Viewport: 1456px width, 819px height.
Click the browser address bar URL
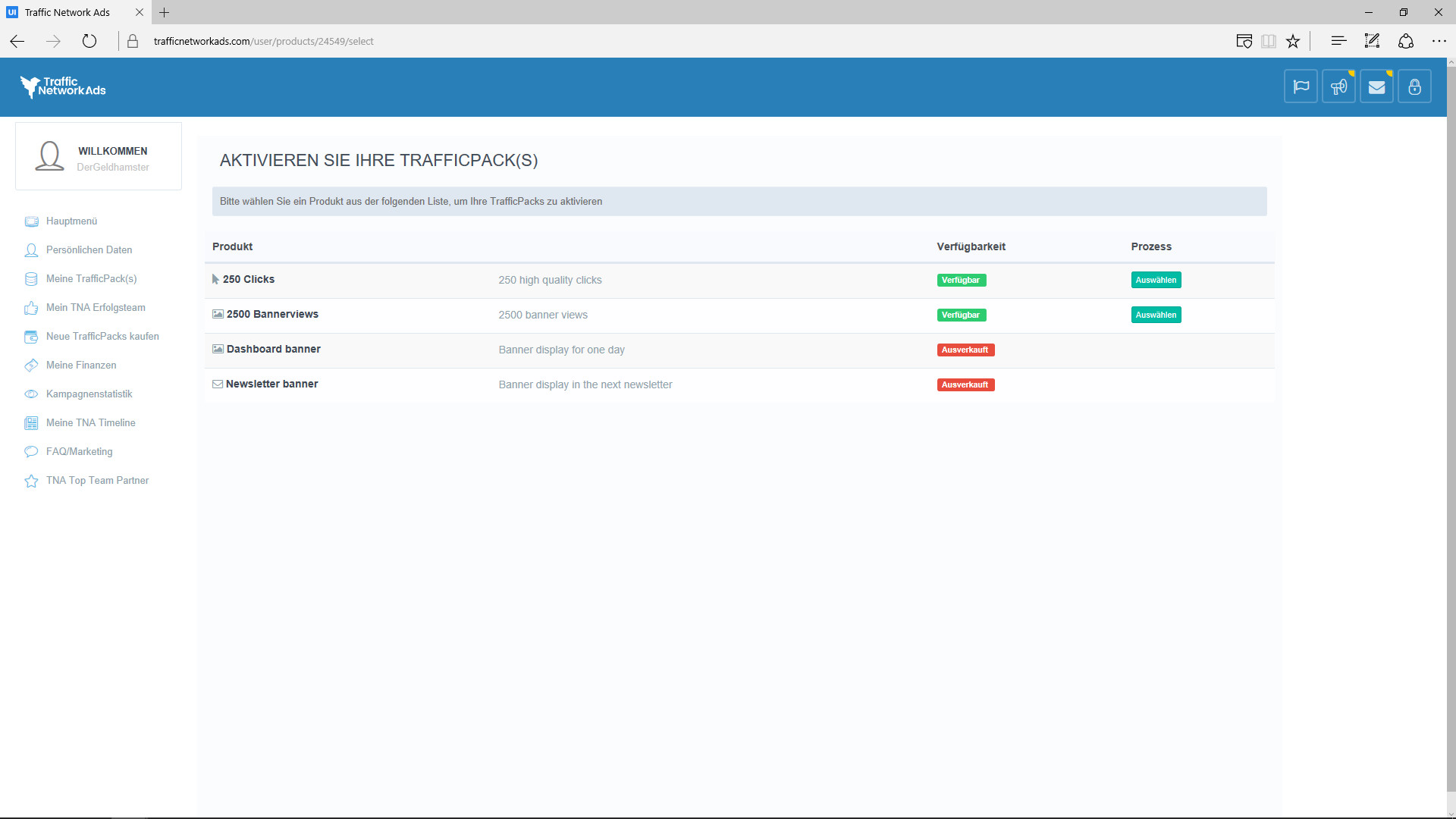(x=263, y=41)
